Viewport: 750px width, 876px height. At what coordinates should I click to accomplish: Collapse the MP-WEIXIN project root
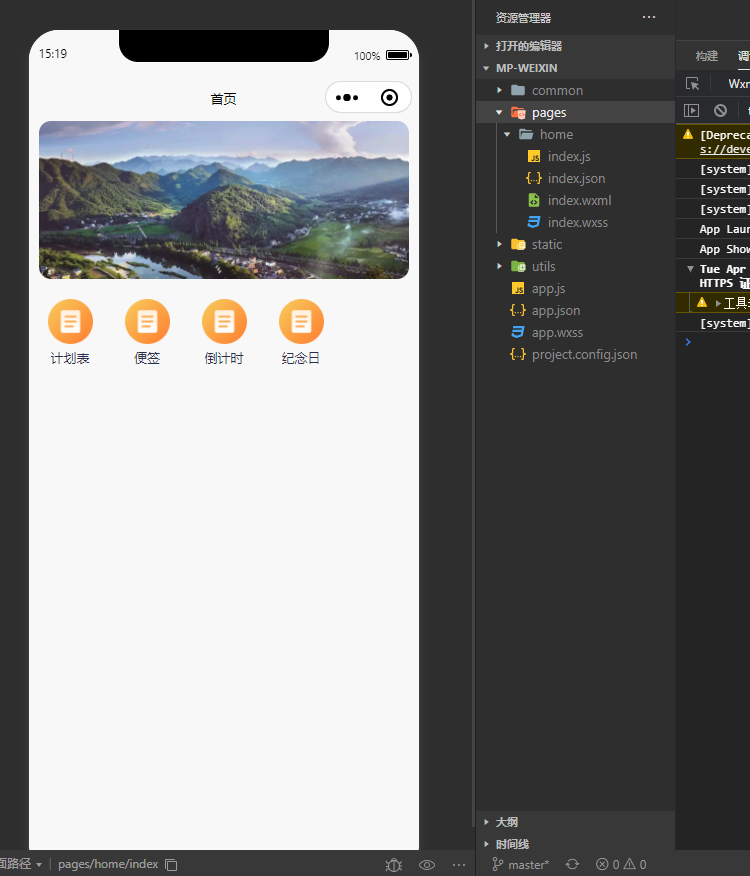click(x=576, y=68)
